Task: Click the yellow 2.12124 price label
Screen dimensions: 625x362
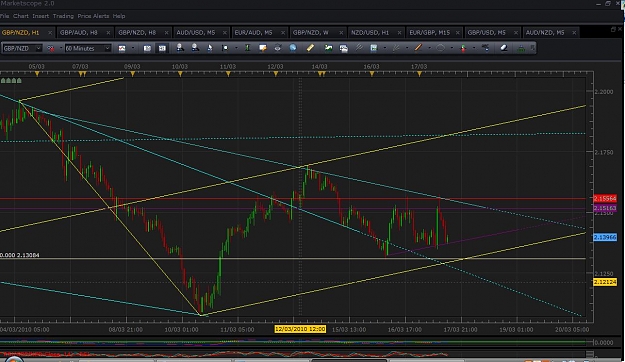Action: [x=605, y=282]
